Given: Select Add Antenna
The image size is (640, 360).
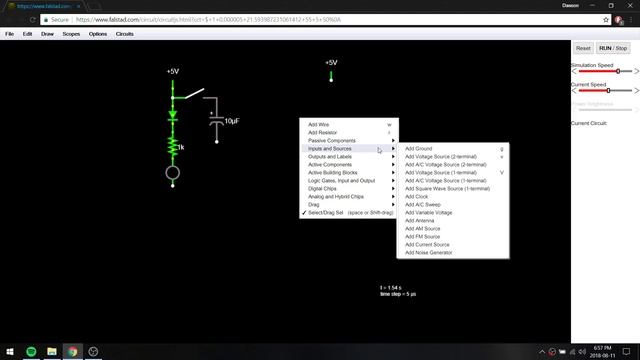Looking at the screenshot, I should [453, 221].
